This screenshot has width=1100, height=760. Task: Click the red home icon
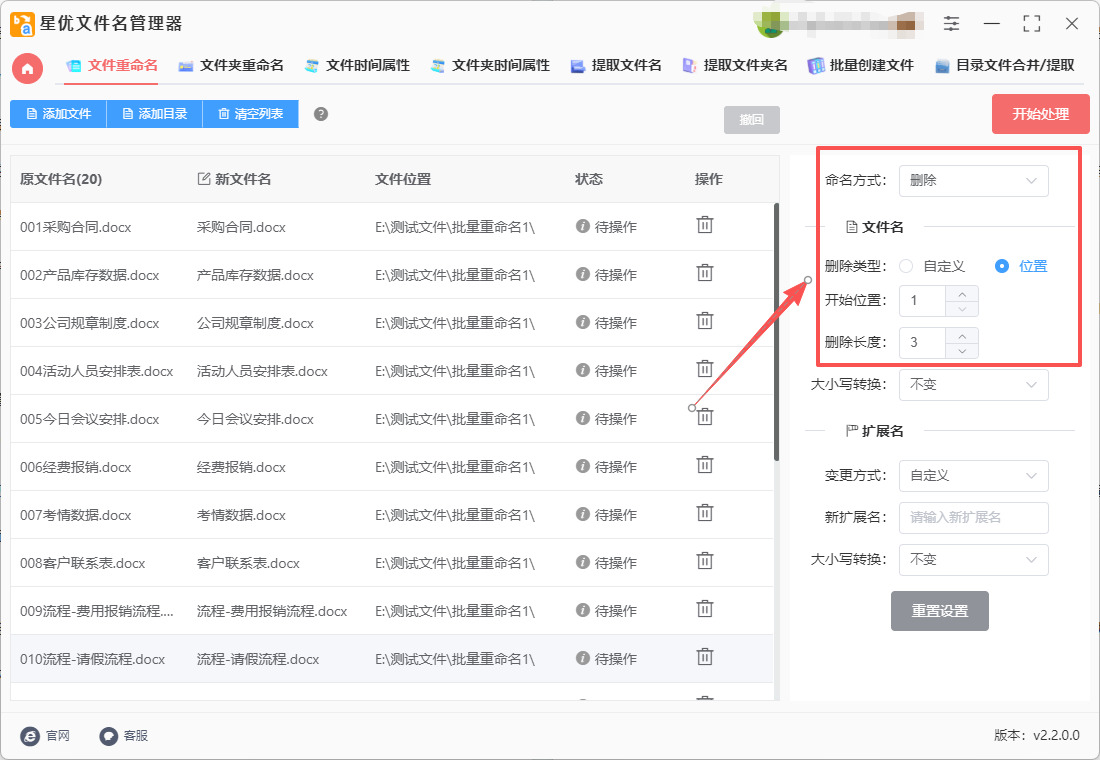27,69
